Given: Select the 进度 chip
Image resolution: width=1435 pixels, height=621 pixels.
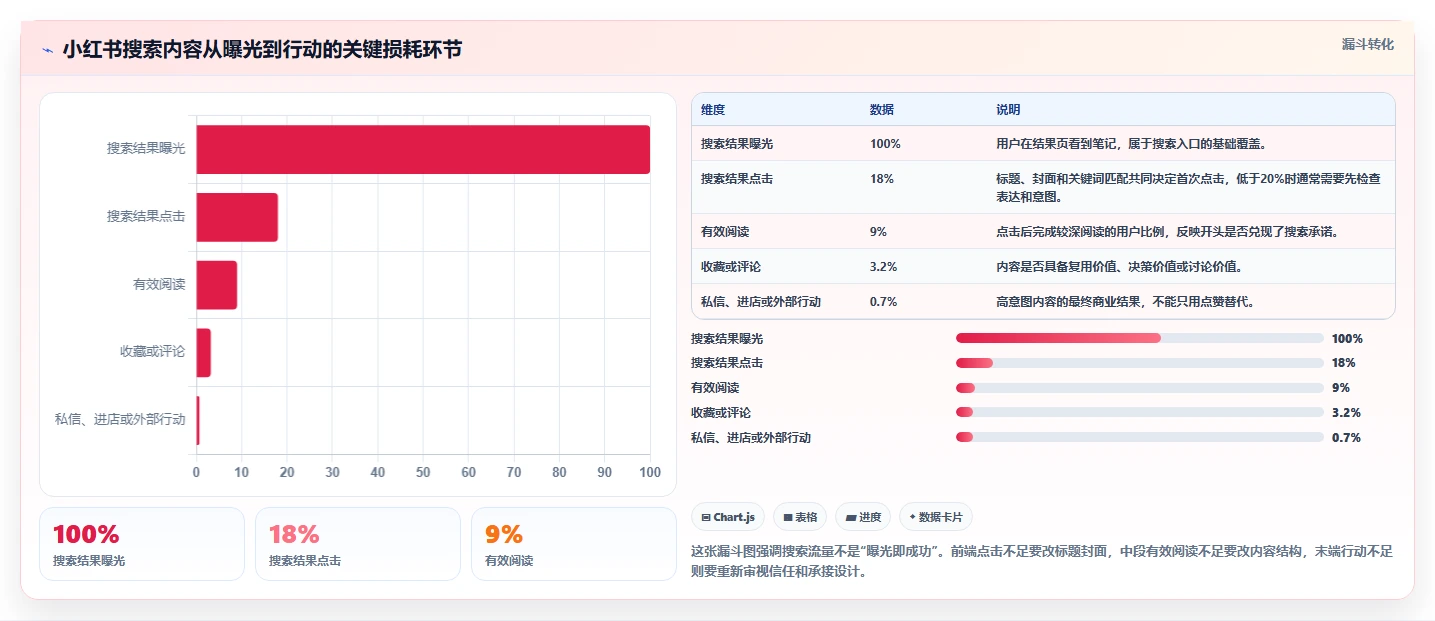Looking at the screenshot, I should (863, 517).
